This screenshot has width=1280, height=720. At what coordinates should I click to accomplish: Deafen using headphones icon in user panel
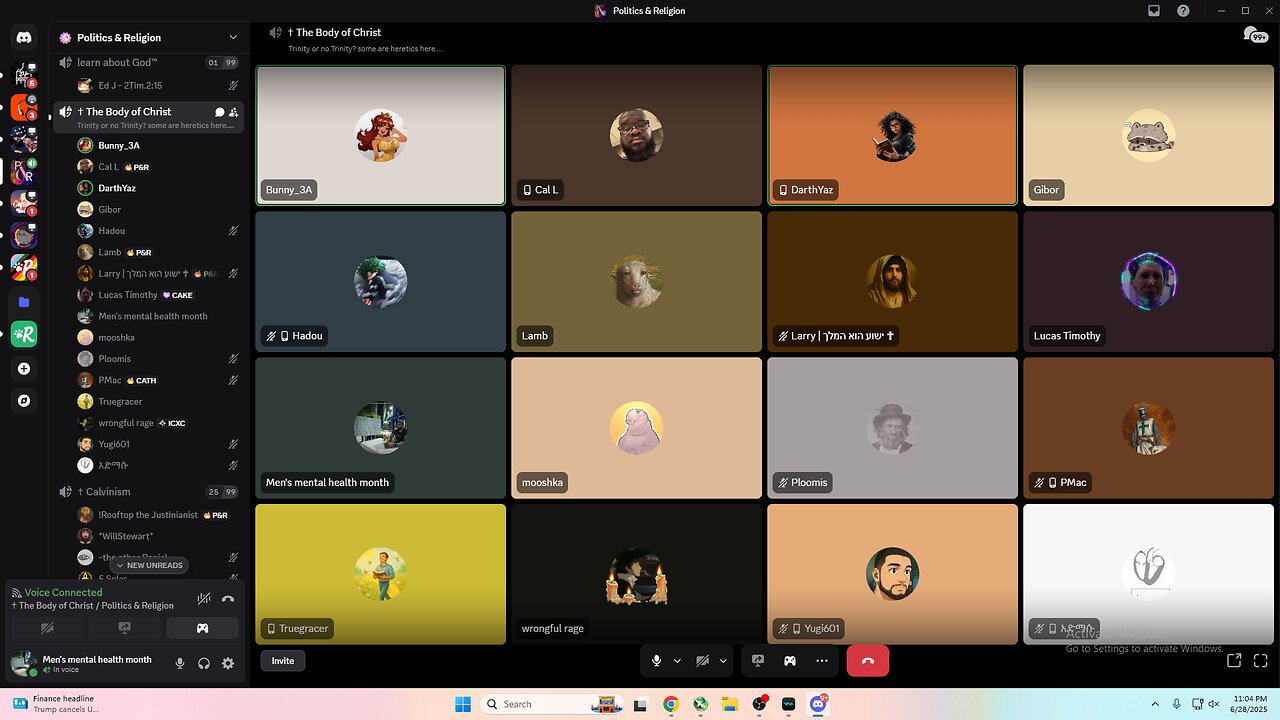[x=204, y=663]
